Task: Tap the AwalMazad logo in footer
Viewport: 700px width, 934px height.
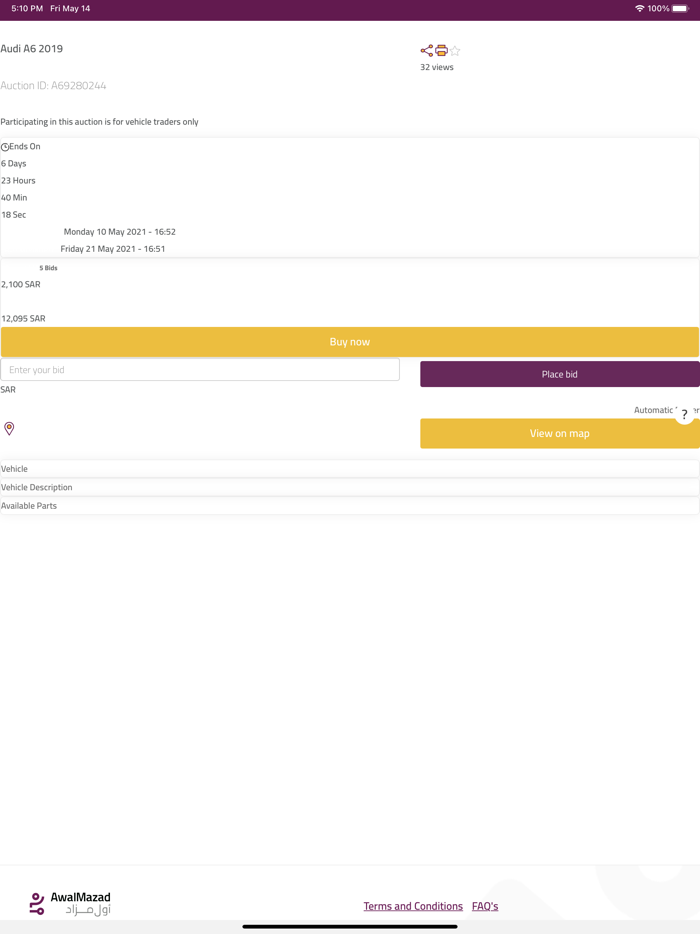Action: pyautogui.click(x=70, y=903)
